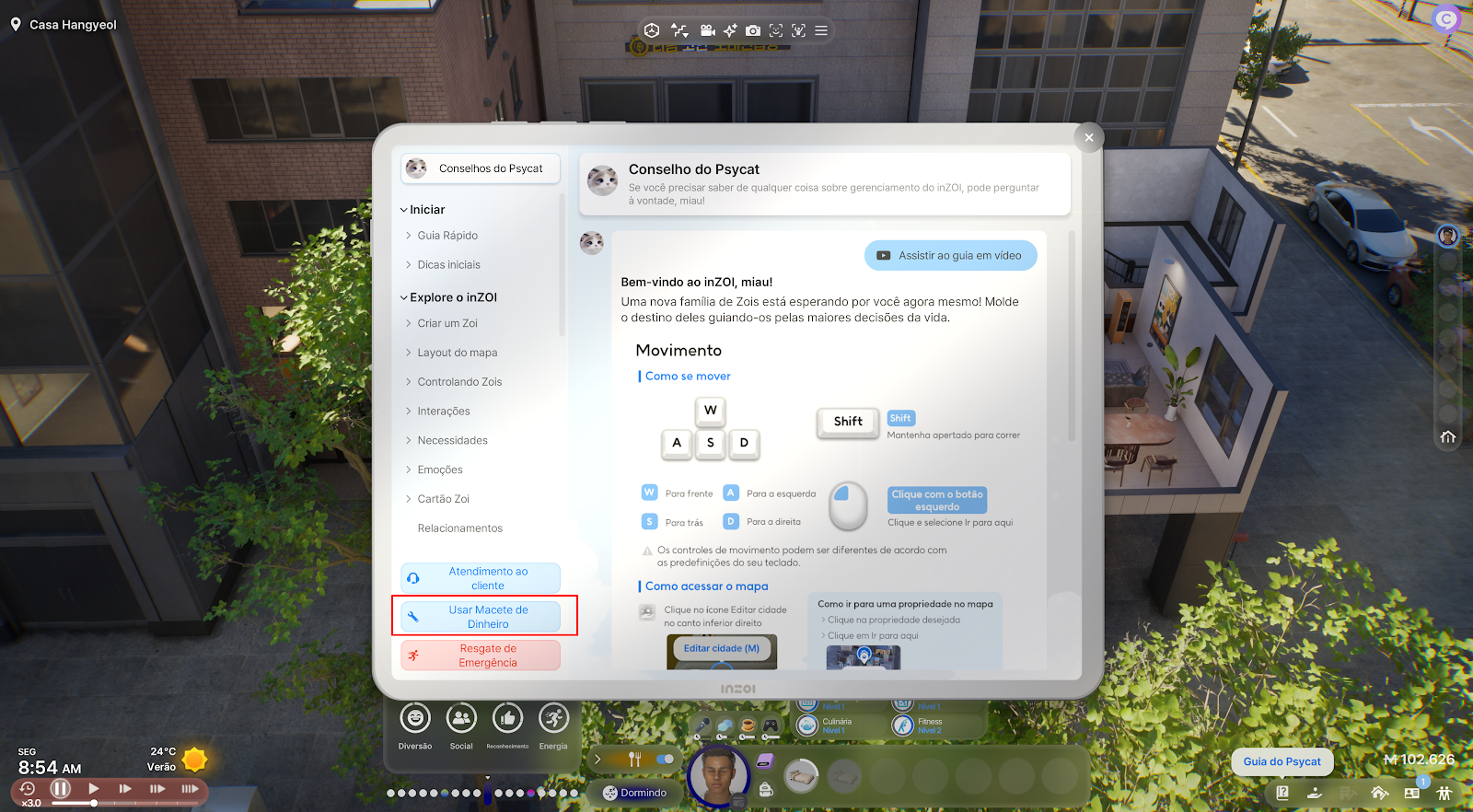Collapse the Iniciar section
The image size is (1473, 812).
pyautogui.click(x=403, y=210)
